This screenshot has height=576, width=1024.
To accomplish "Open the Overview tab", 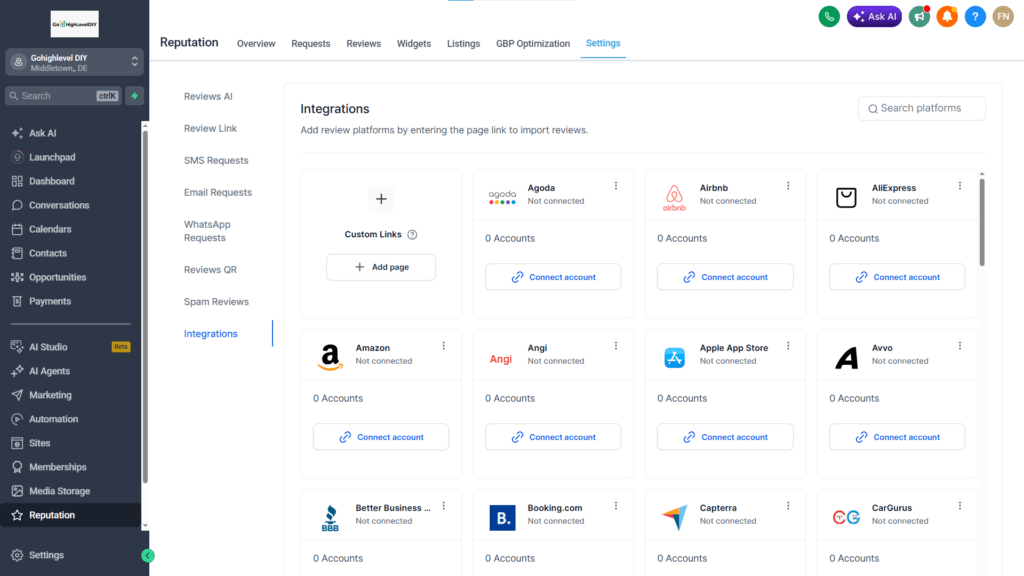I will tap(256, 44).
